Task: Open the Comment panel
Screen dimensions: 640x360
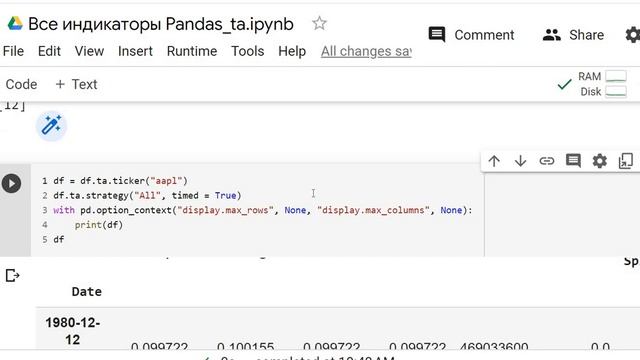Action: 471,35
